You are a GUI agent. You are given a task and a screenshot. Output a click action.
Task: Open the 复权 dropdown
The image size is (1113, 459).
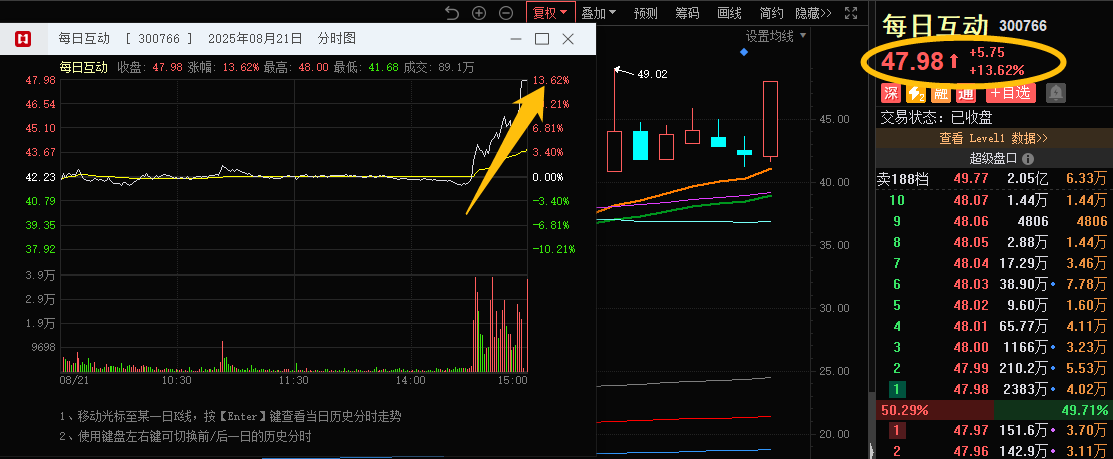[x=550, y=13]
